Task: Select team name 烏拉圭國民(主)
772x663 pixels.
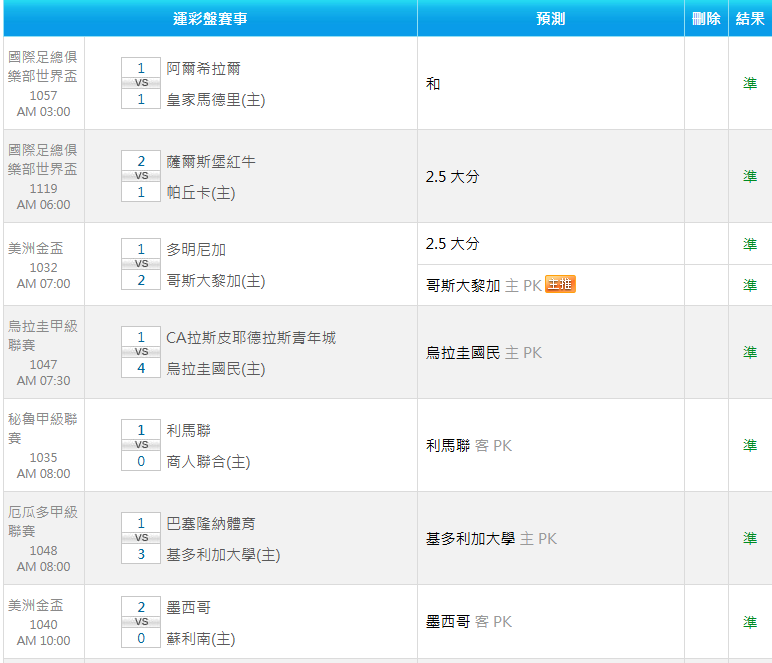Action: 216,369
